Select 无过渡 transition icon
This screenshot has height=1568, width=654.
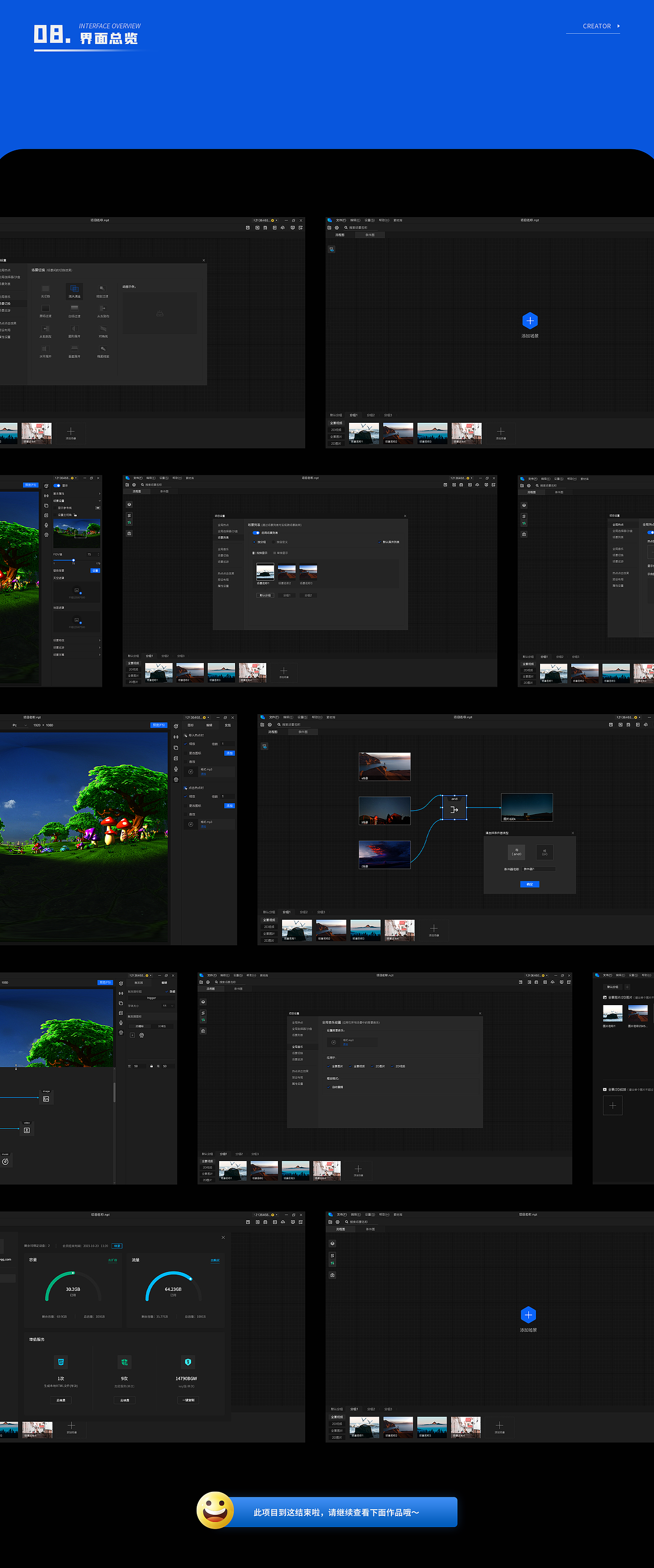pyautogui.click(x=45, y=288)
